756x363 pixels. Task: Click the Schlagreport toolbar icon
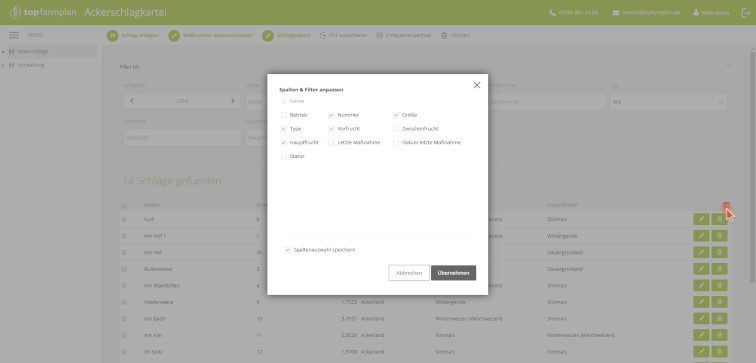coord(268,36)
